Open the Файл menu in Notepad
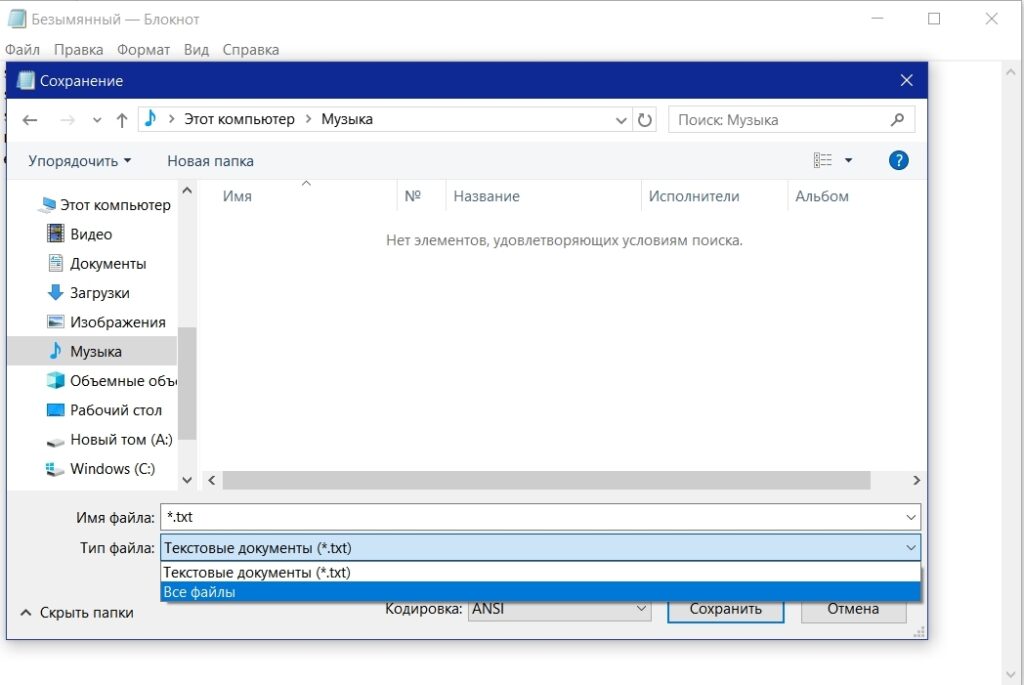 click(x=22, y=50)
